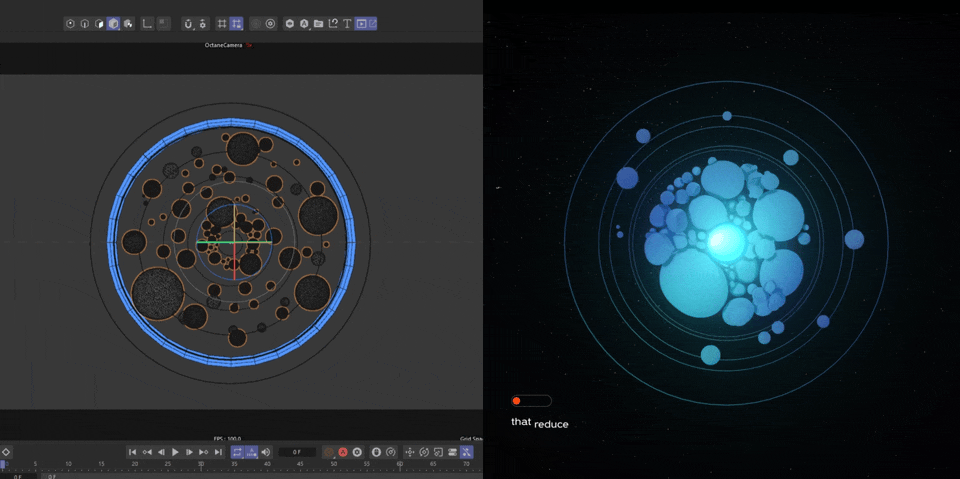The width and height of the screenshot is (960, 479).
Task: Click the glowing core of the rendered sphere
Action: tap(723, 241)
